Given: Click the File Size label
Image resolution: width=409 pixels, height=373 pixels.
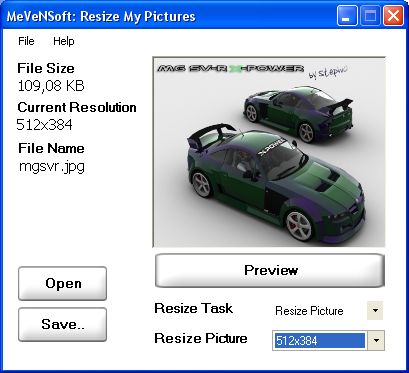Looking at the screenshot, I should point(46,68).
